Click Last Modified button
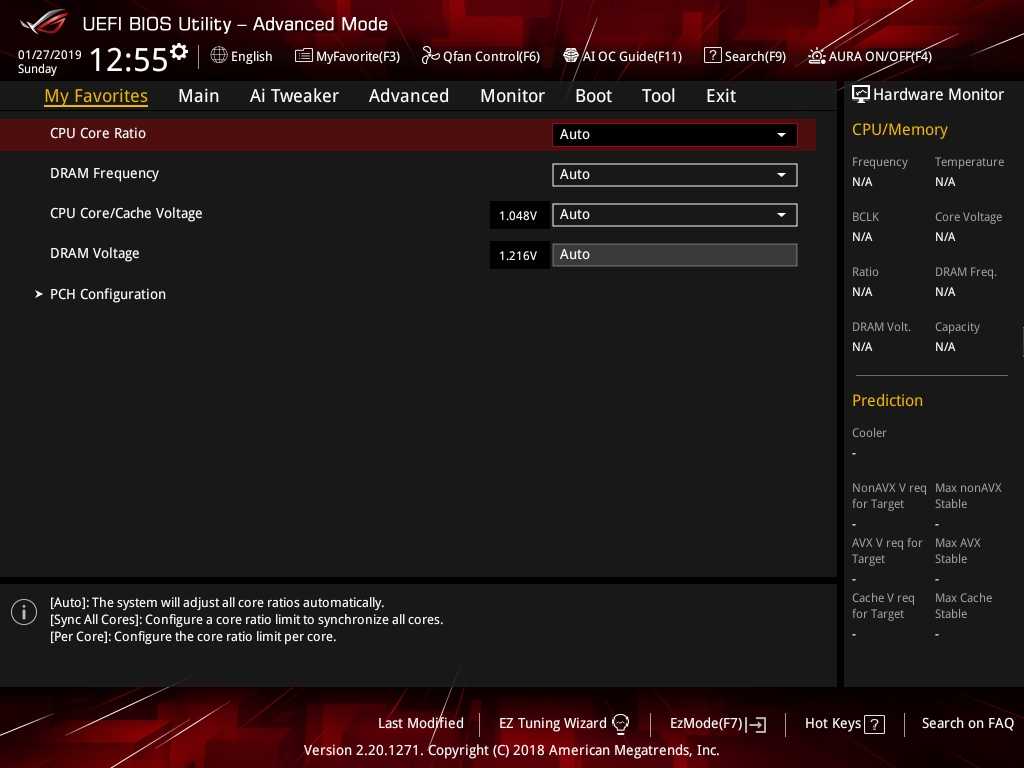 tap(420, 723)
